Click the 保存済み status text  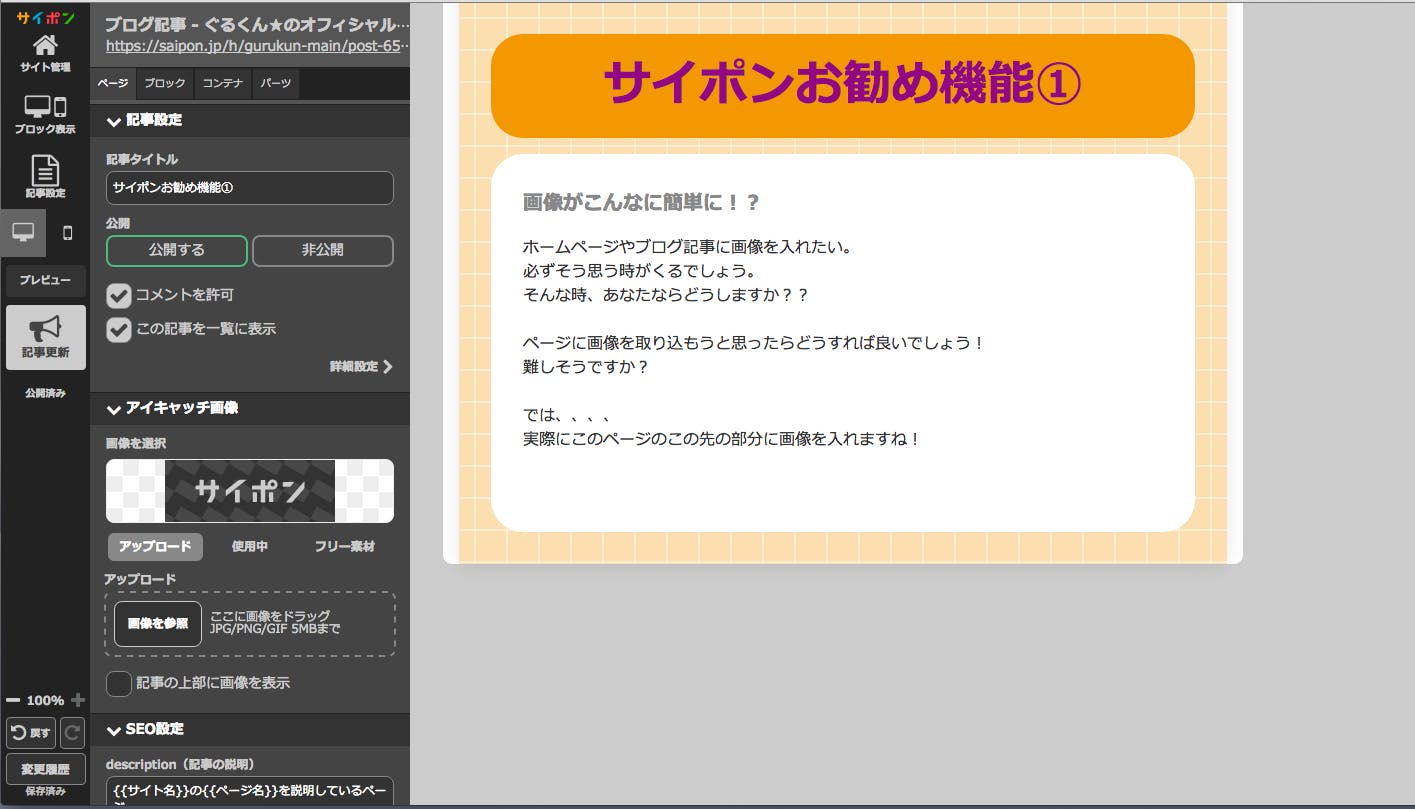(46, 791)
